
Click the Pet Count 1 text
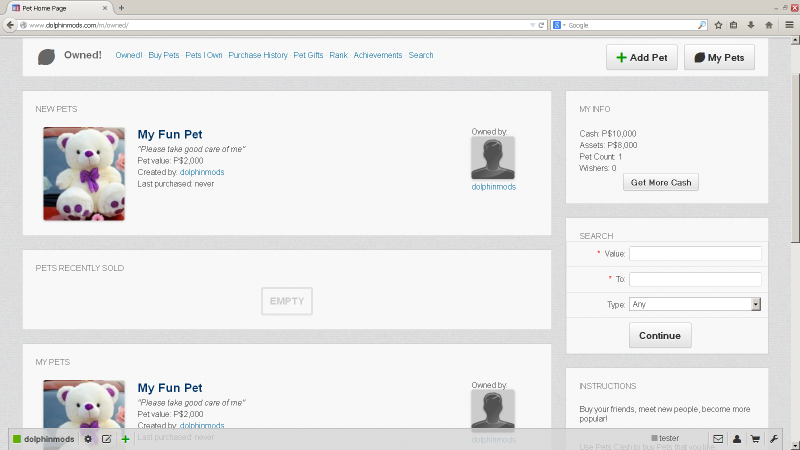(x=601, y=157)
